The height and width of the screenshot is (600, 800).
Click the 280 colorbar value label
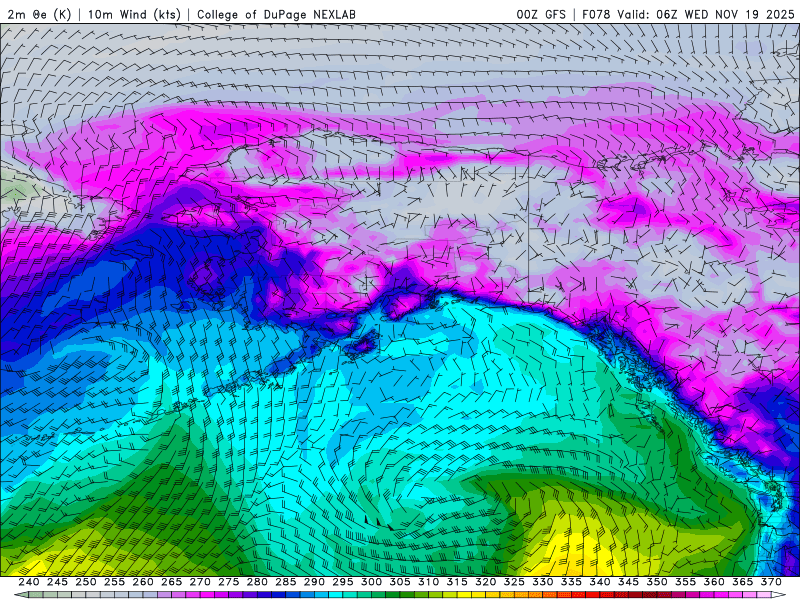coord(257,582)
